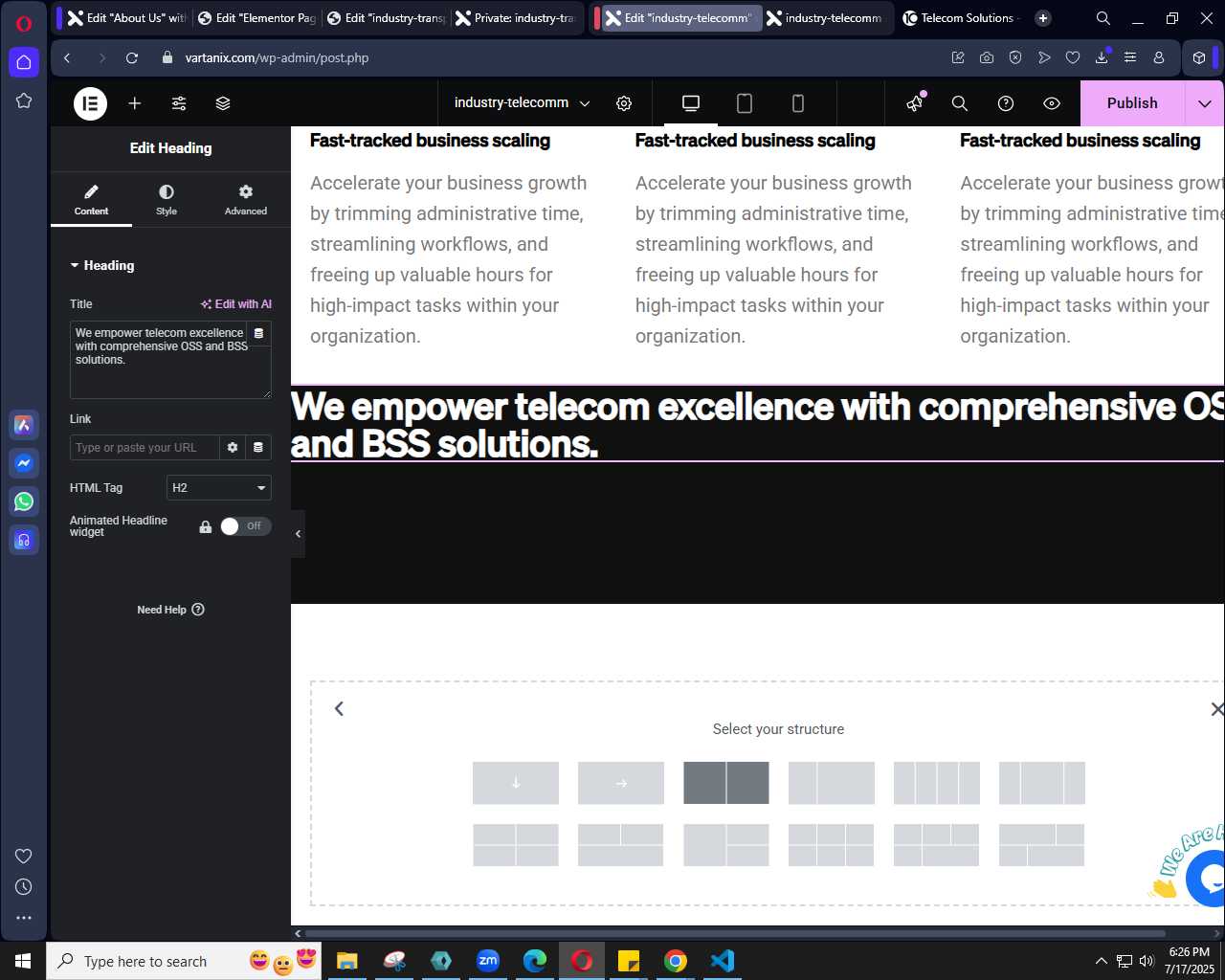1225x980 pixels.
Task: Reload the page
Action: 132,57
